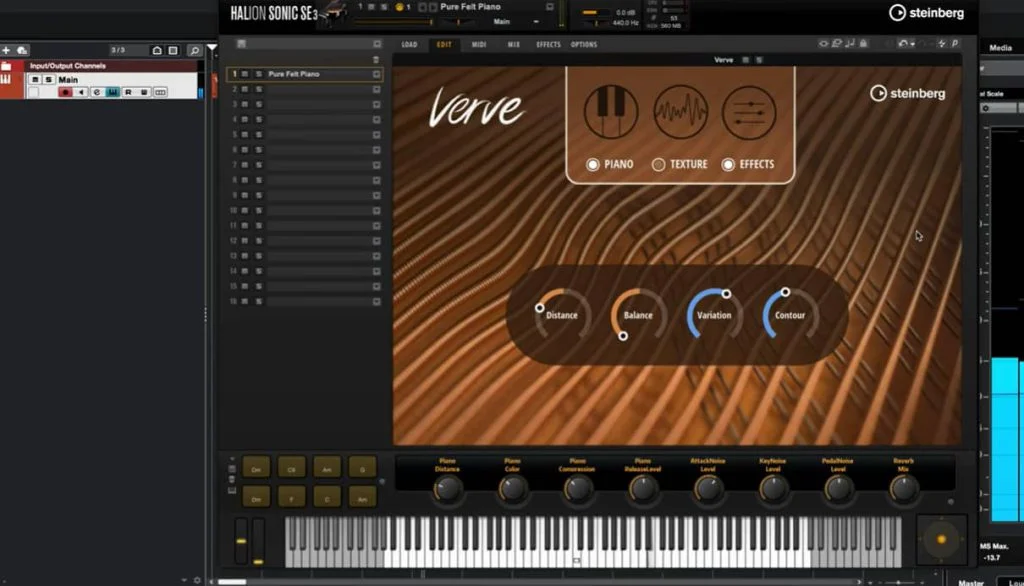Select the TEXTURE radio button
This screenshot has width=1024, height=586.
[x=658, y=165]
